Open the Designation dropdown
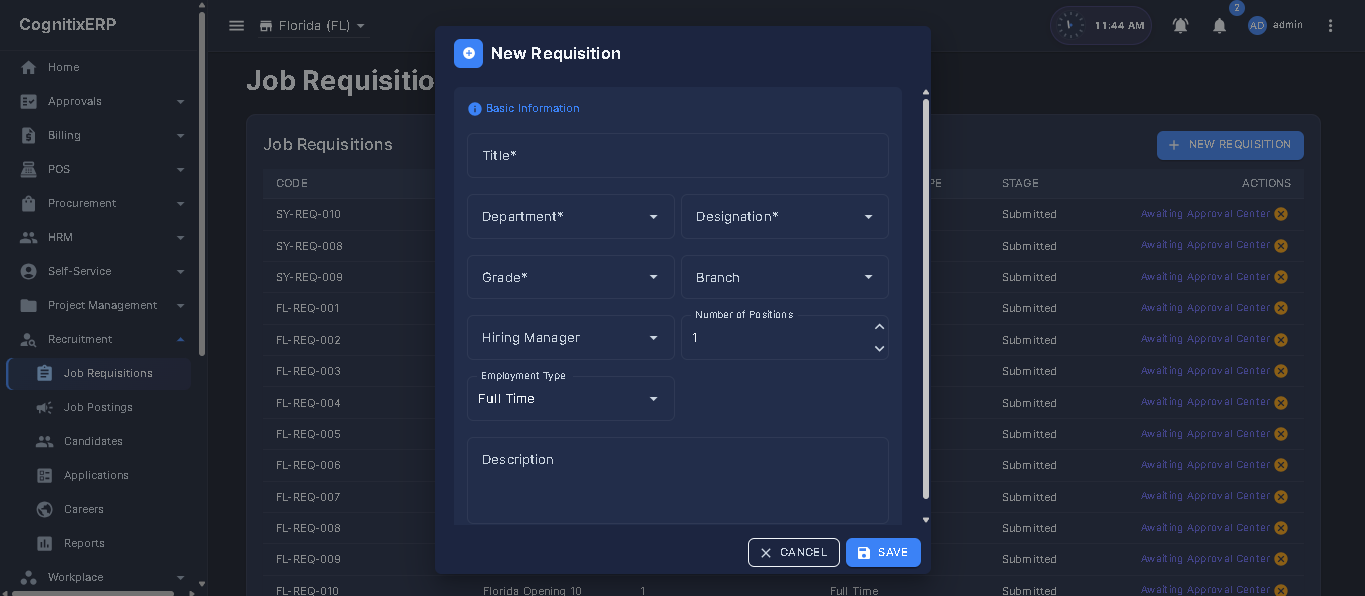Screen dimensions: 1365x596 click(785, 217)
